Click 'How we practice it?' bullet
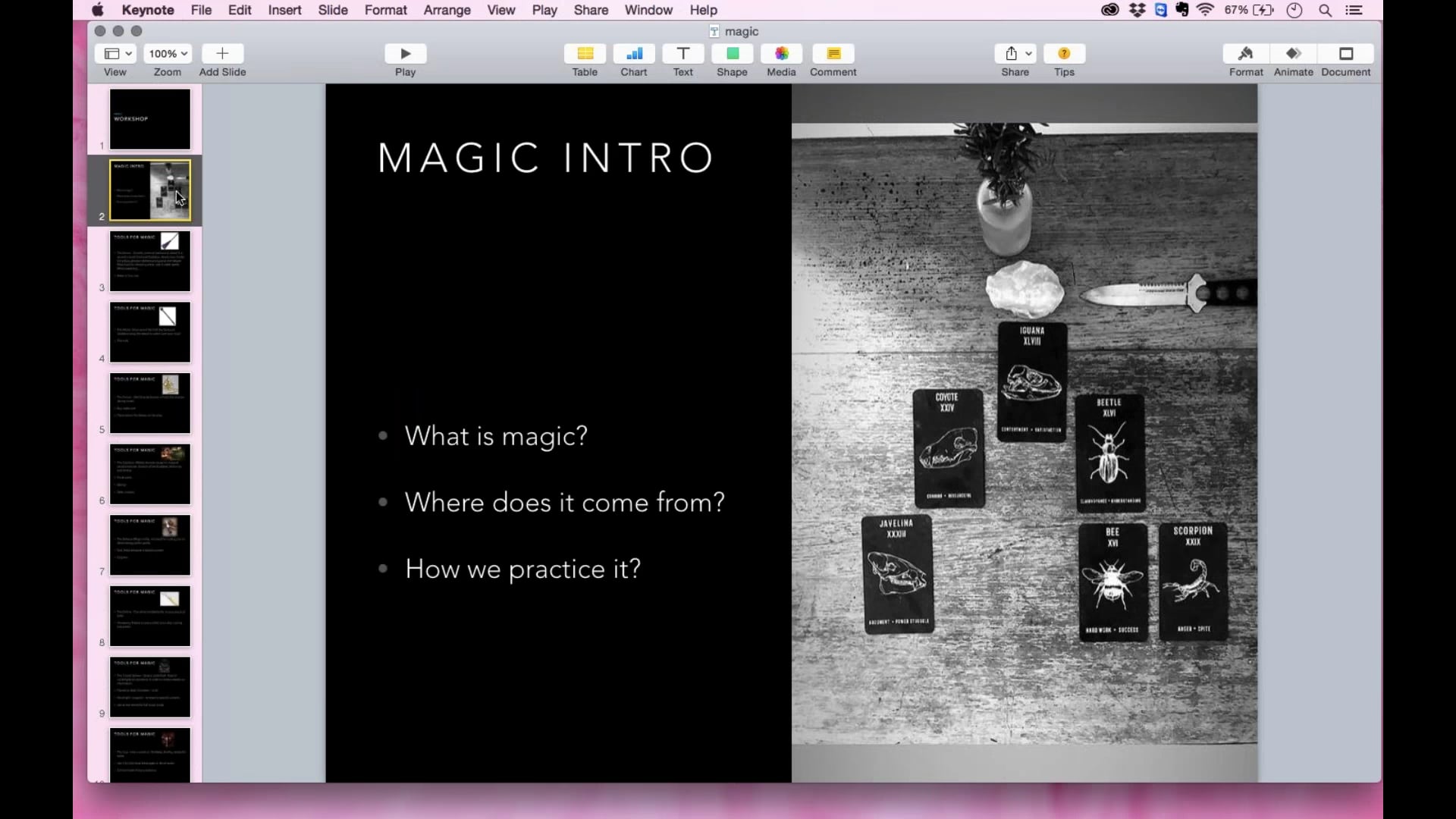 [522, 569]
